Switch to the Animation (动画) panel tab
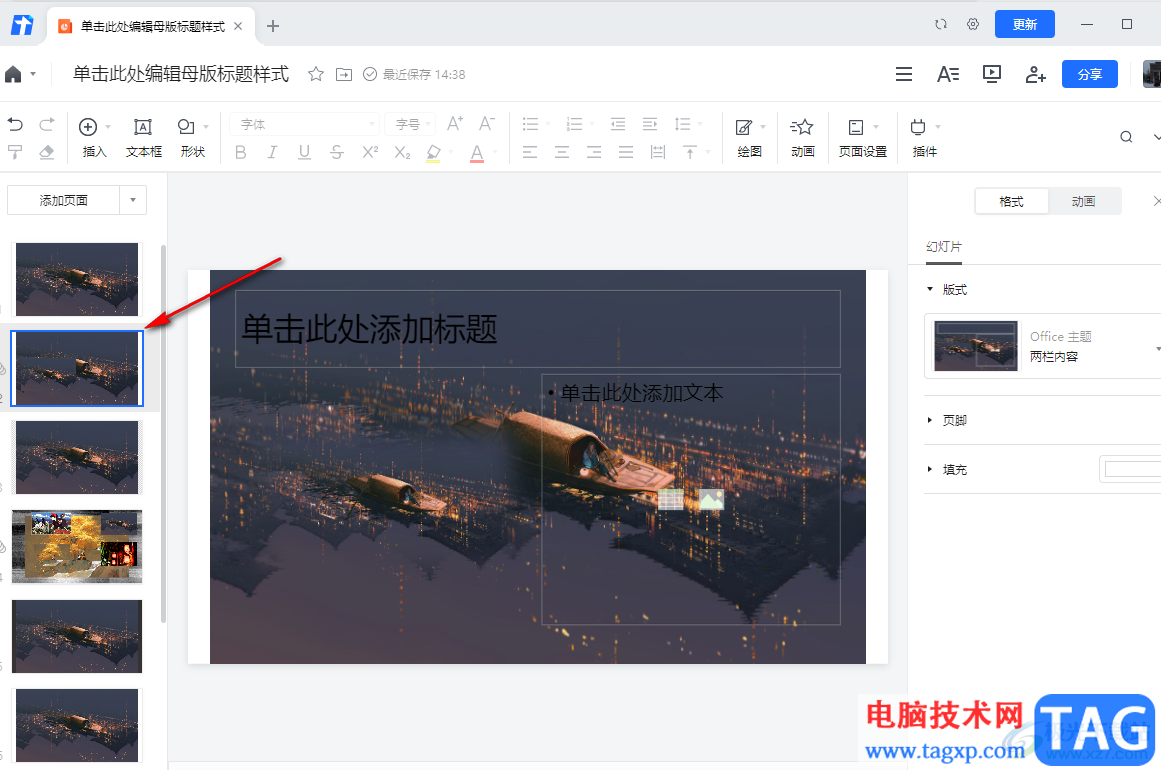 point(1083,201)
